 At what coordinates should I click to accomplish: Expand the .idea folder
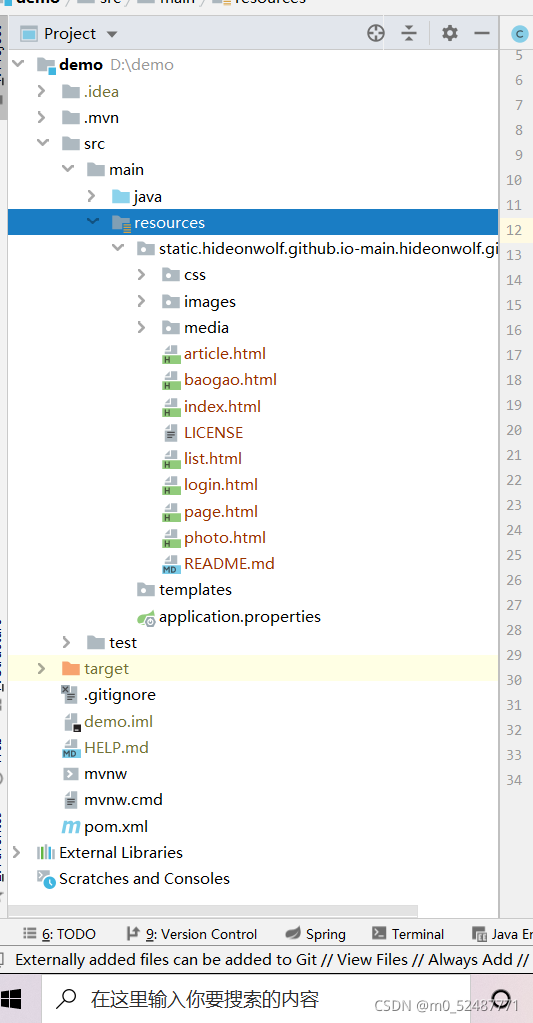point(42,91)
